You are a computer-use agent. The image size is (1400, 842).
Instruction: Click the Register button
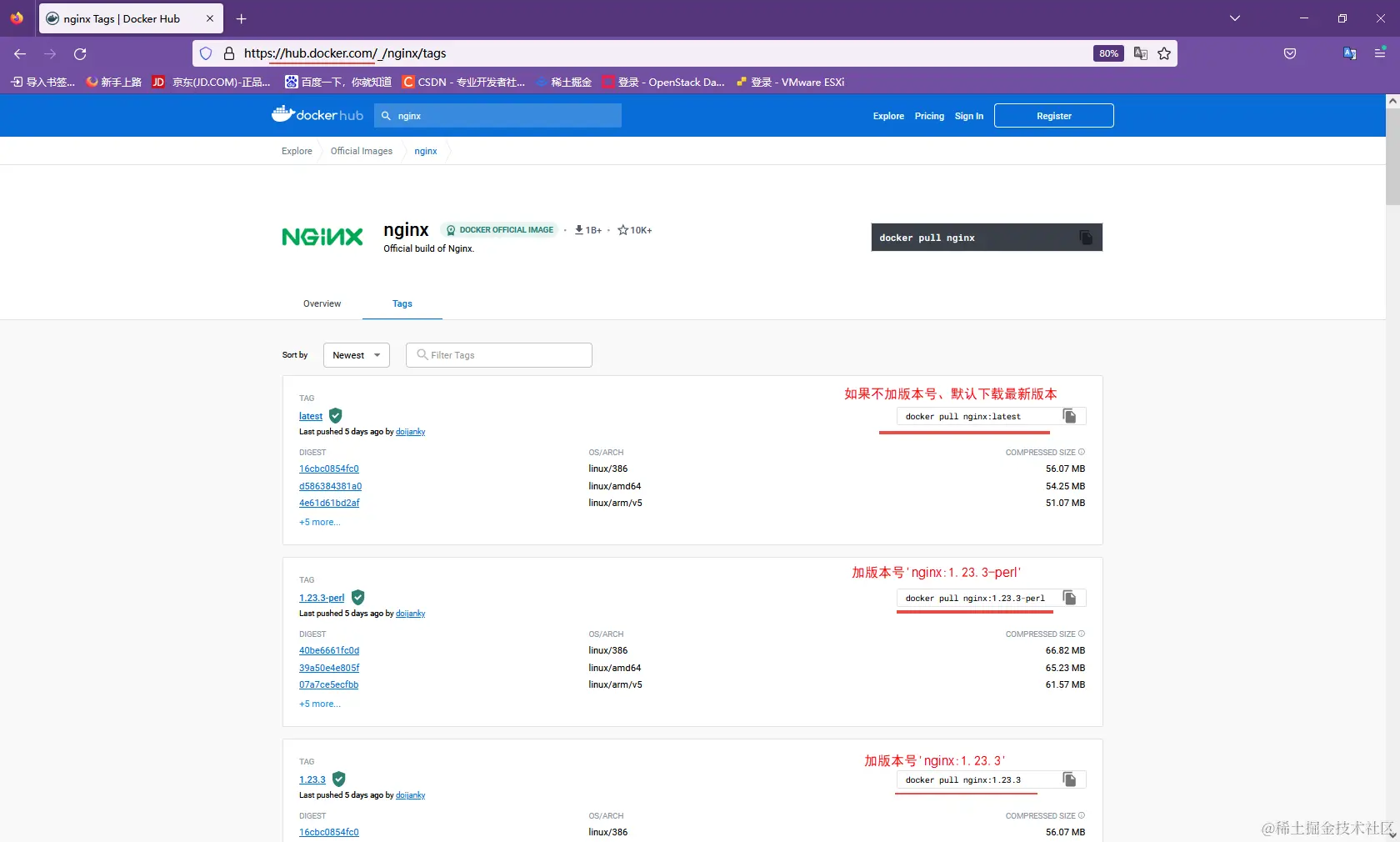point(1054,116)
